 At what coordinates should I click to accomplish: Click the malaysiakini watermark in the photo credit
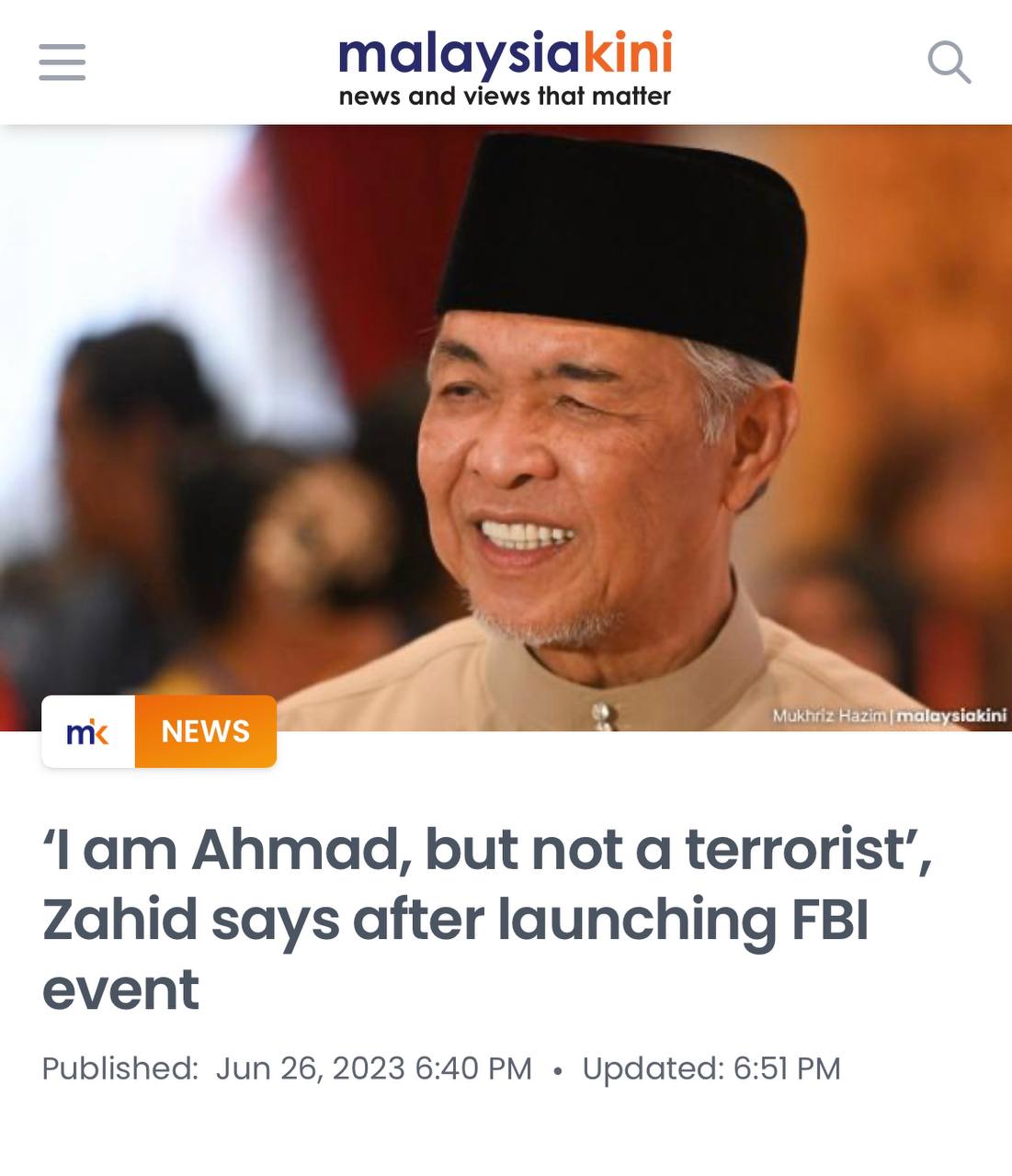click(951, 715)
